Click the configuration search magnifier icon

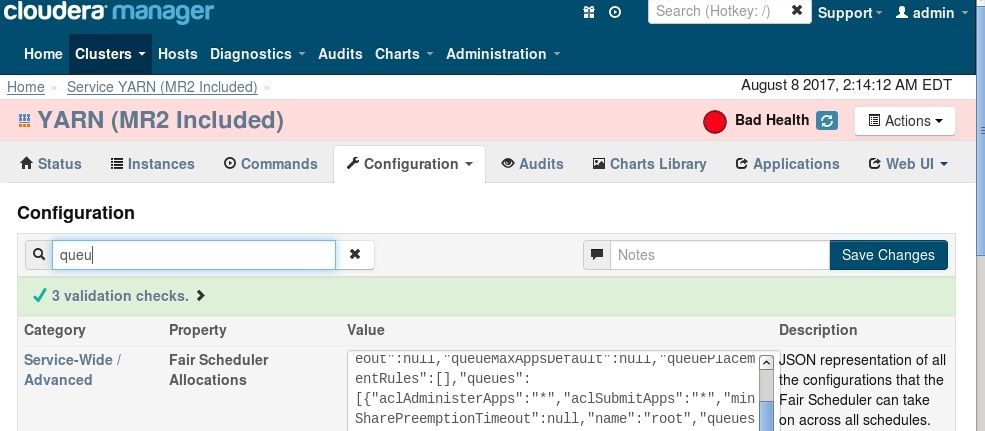click(x=38, y=255)
